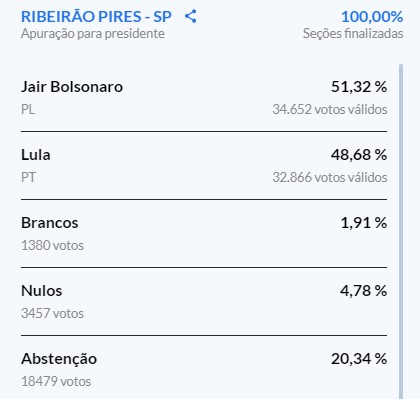
Task: Click the 100,00% sections finalized figure
Action: point(372,17)
